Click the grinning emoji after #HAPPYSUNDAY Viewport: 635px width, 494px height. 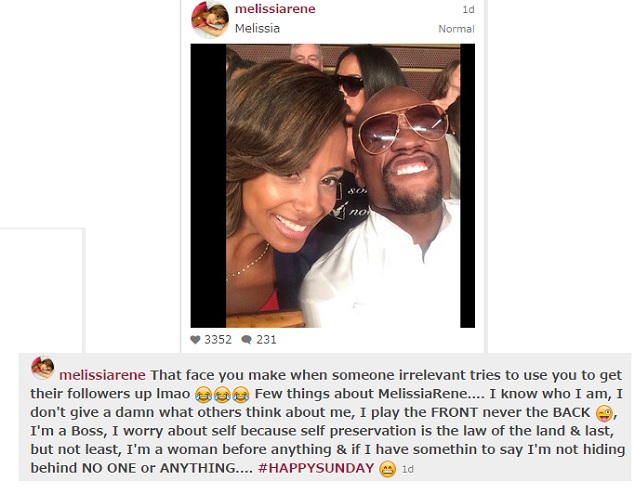coord(387,469)
